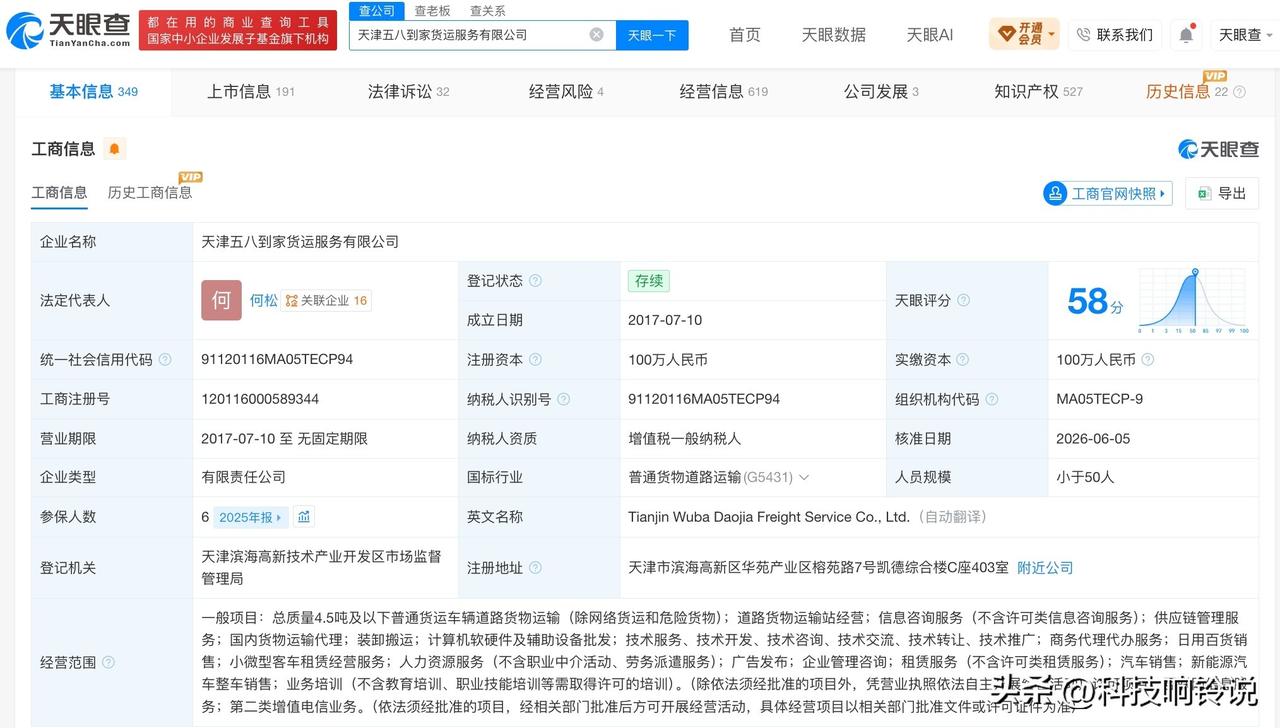
Task: Click credit code 91120116MA05TECP94 beside 统一社会信用代码
Action: [x=277, y=360]
